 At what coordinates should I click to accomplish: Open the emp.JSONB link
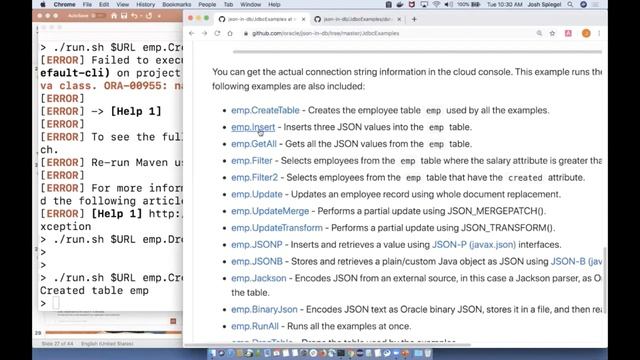click(x=257, y=261)
